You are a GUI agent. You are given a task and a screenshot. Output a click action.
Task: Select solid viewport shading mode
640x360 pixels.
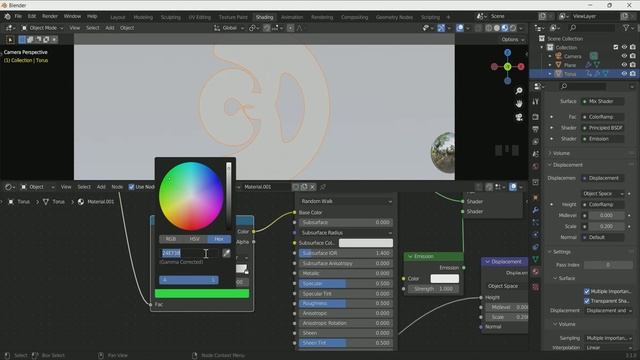click(497, 28)
